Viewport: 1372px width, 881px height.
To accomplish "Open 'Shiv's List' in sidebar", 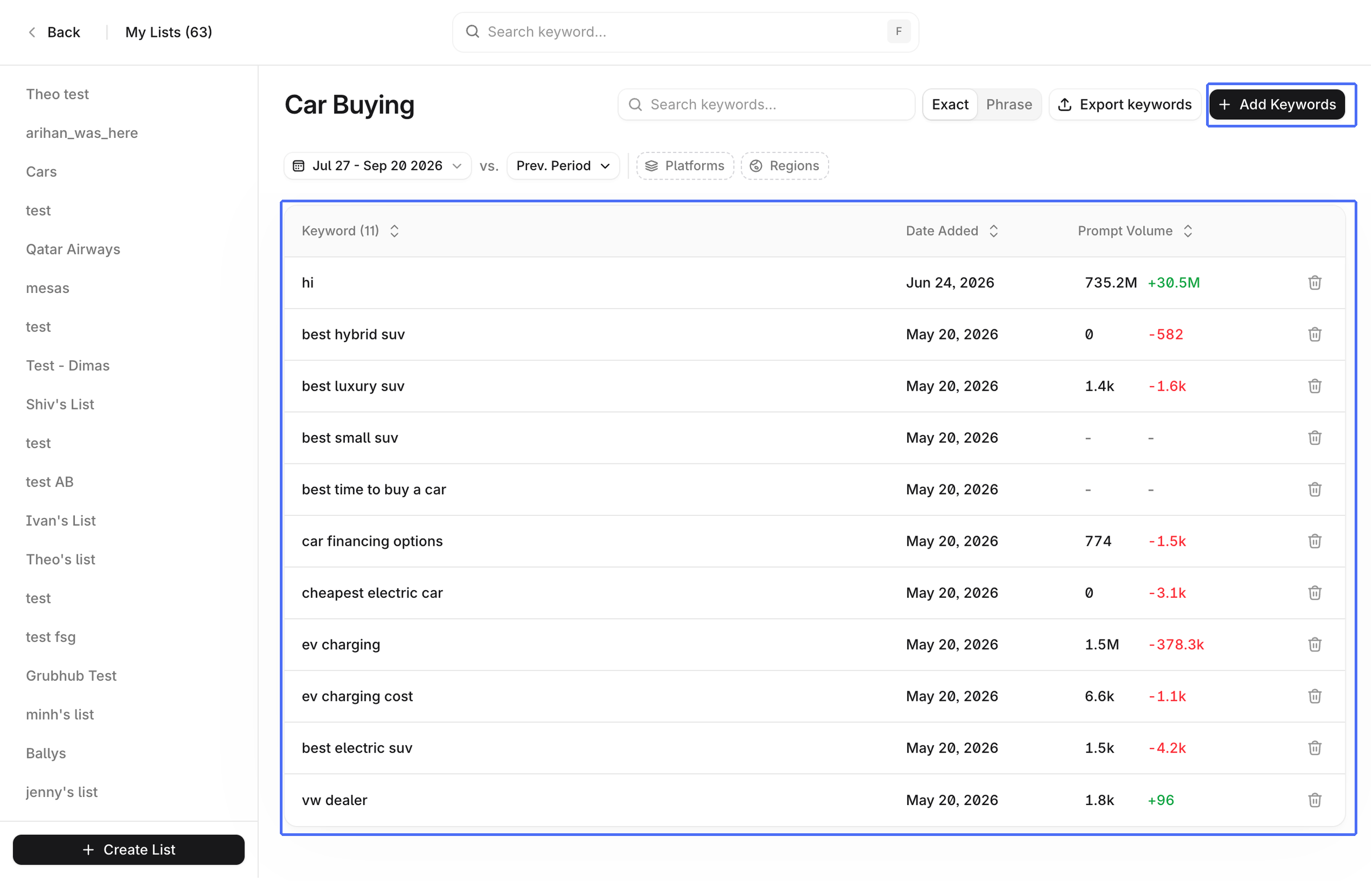I will coord(60,405).
